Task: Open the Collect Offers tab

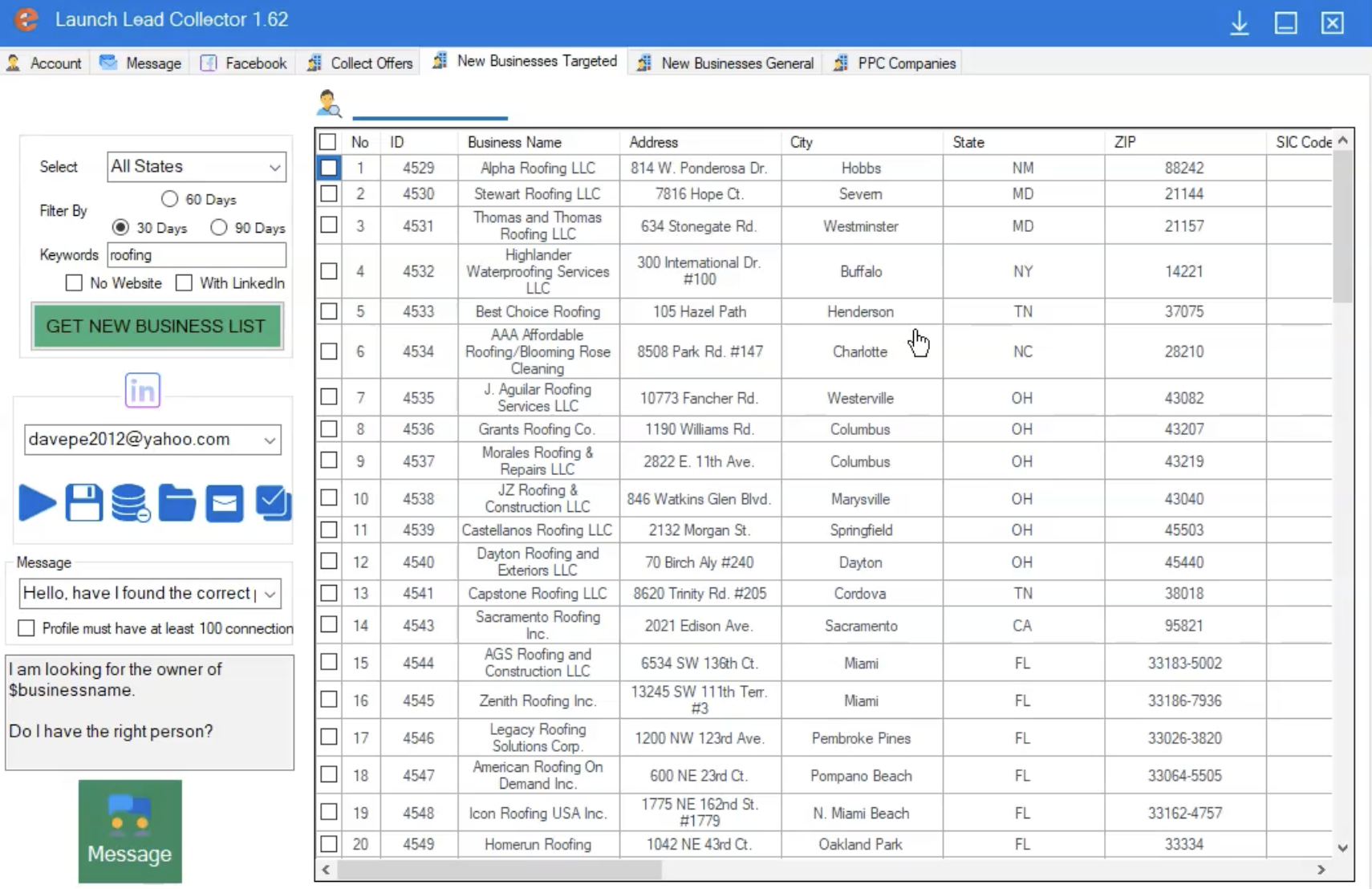Action: click(360, 63)
